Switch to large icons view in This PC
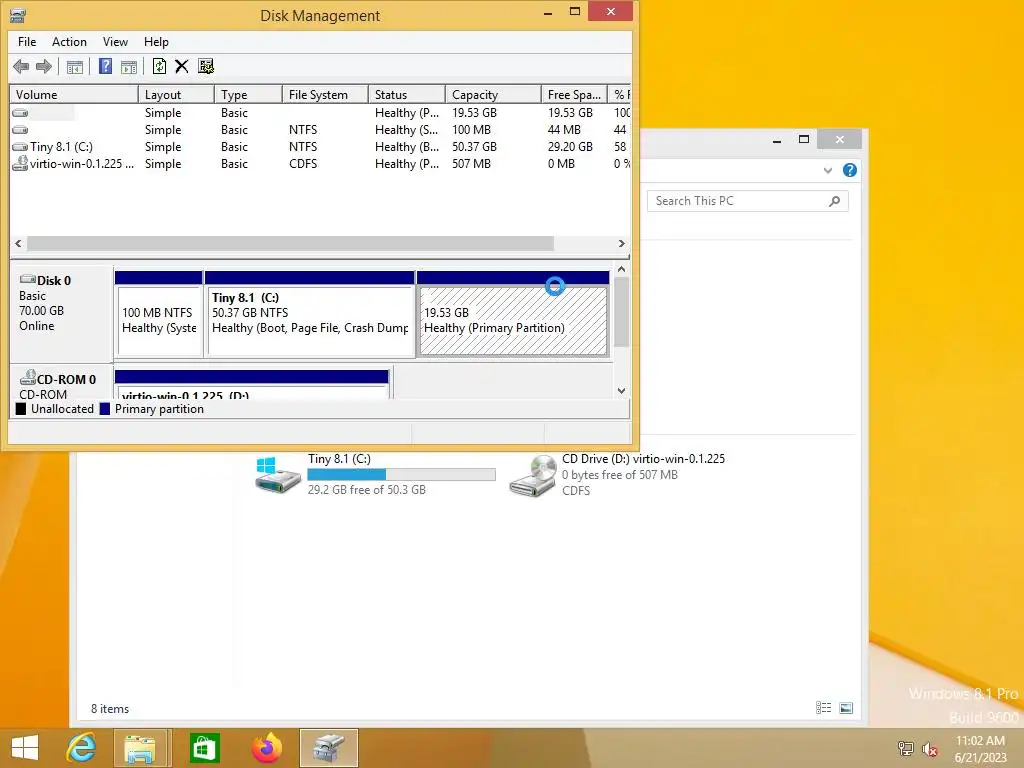Screen dimensions: 1024x768 click(846, 708)
